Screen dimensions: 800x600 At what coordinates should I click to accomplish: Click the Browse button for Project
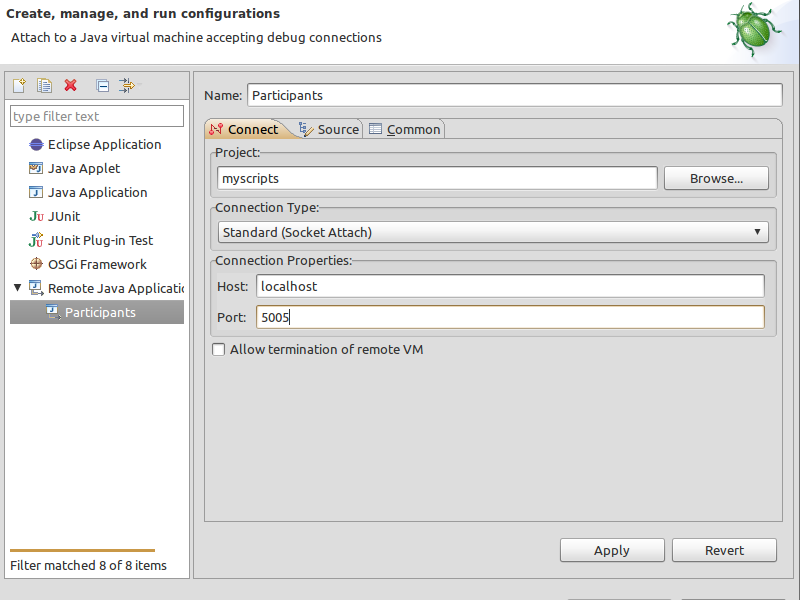[x=716, y=179]
